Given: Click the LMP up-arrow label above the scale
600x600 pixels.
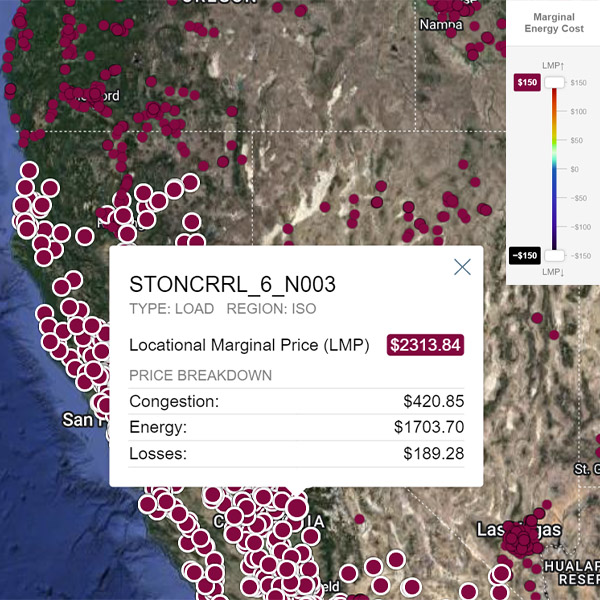Looking at the screenshot, I should point(553,65).
